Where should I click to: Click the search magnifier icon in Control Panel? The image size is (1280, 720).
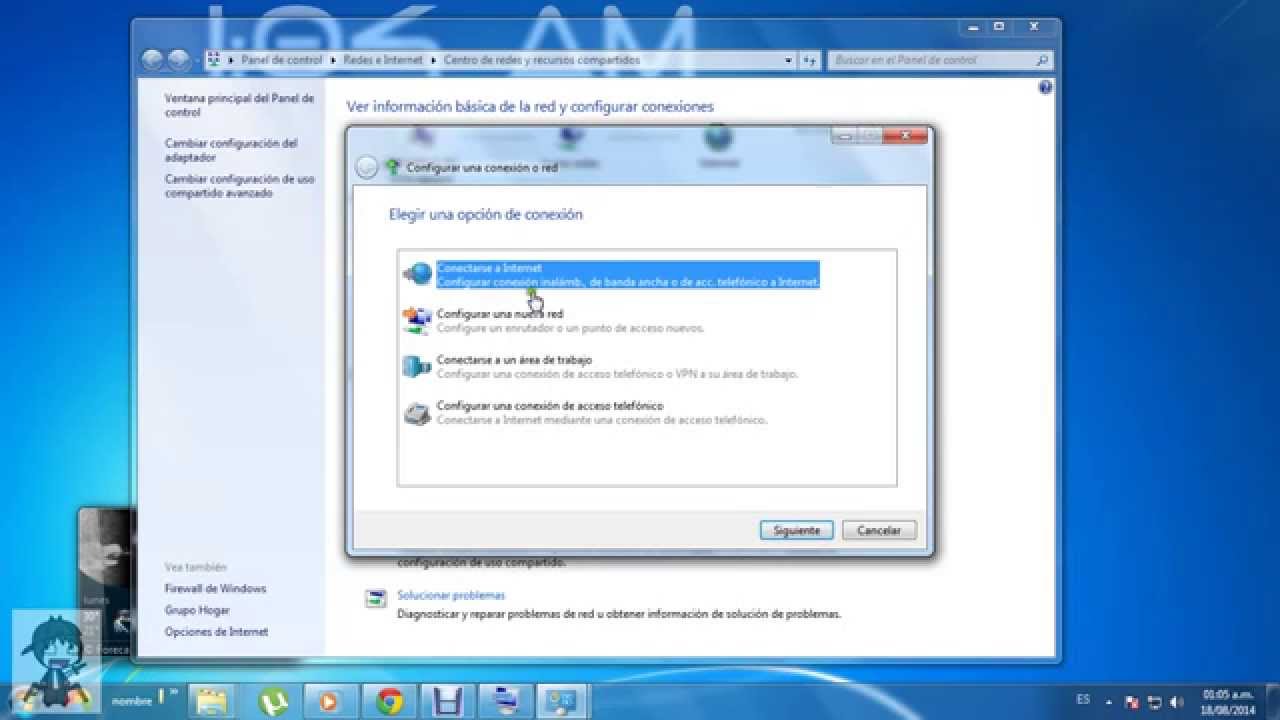click(x=1042, y=60)
